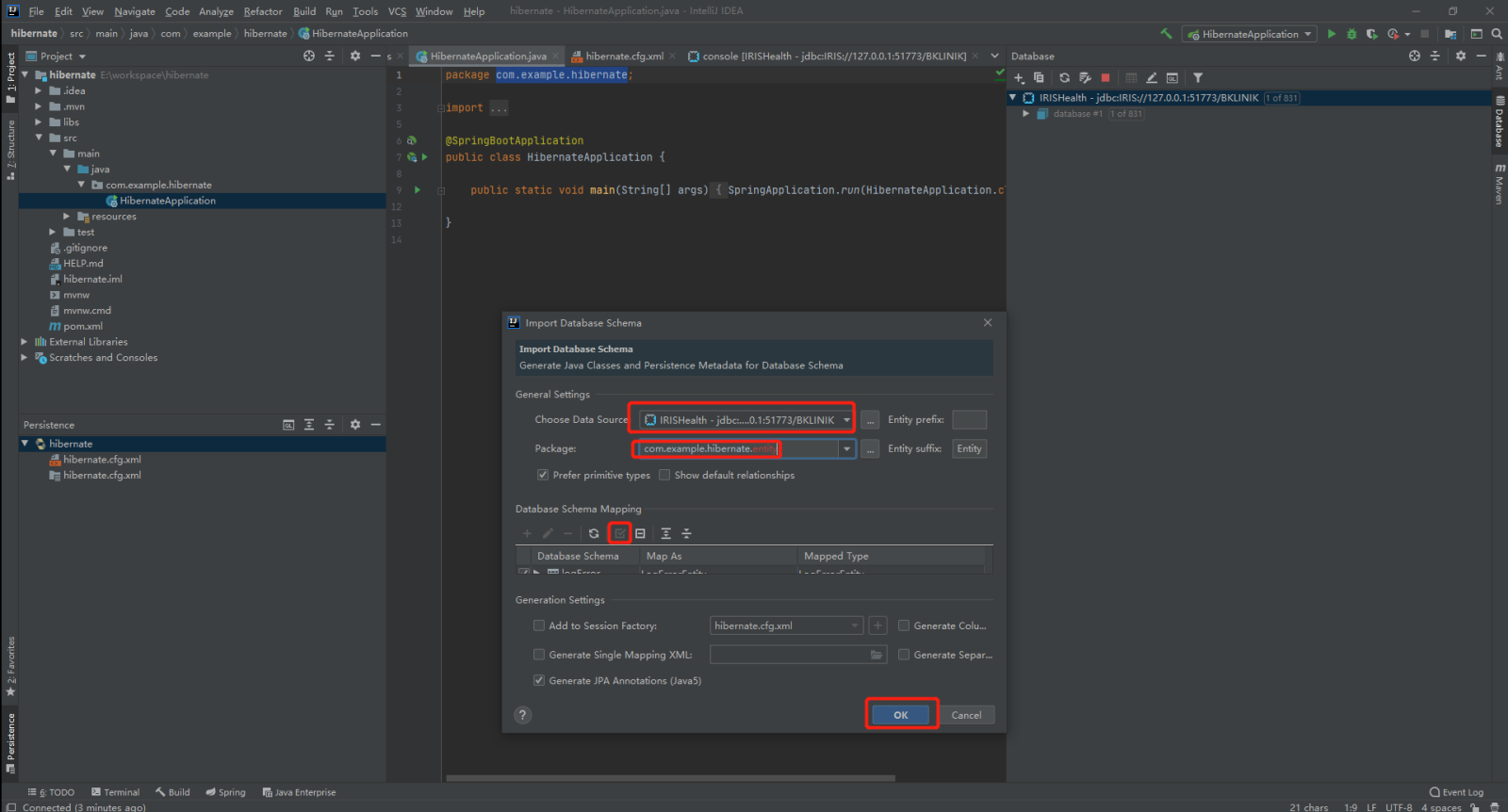Click OK to import database schema
This screenshot has width=1508, height=812.
(x=900, y=715)
